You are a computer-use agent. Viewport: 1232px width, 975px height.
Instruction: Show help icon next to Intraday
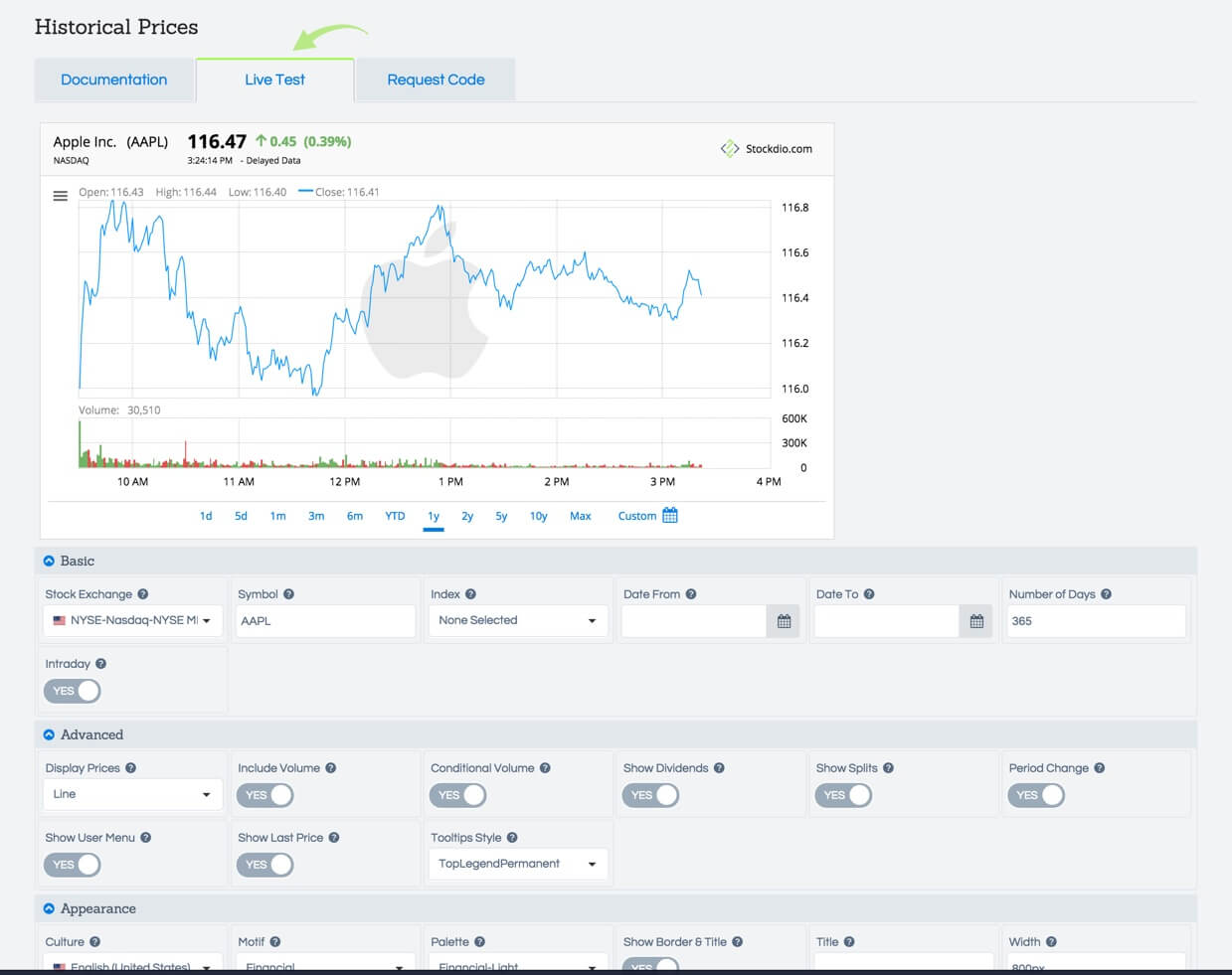(x=100, y=664)
